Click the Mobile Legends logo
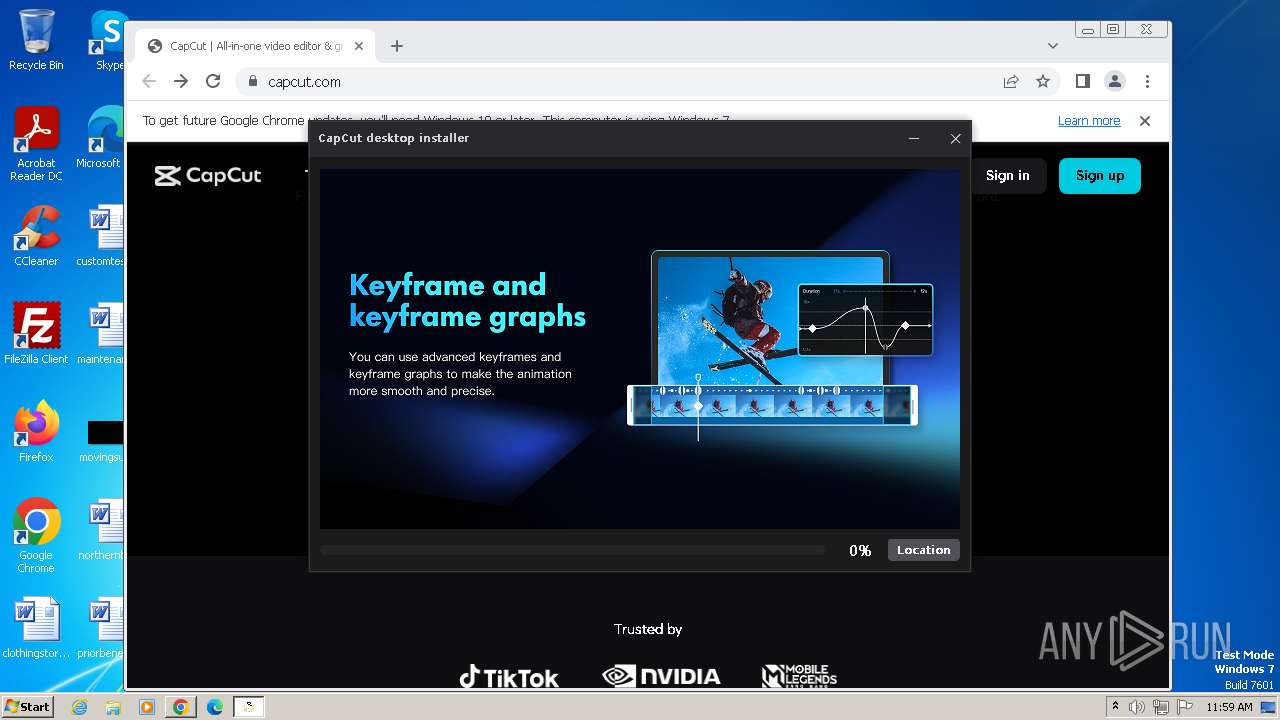The height and width of the screenshot is (720, 1280). 799,677
